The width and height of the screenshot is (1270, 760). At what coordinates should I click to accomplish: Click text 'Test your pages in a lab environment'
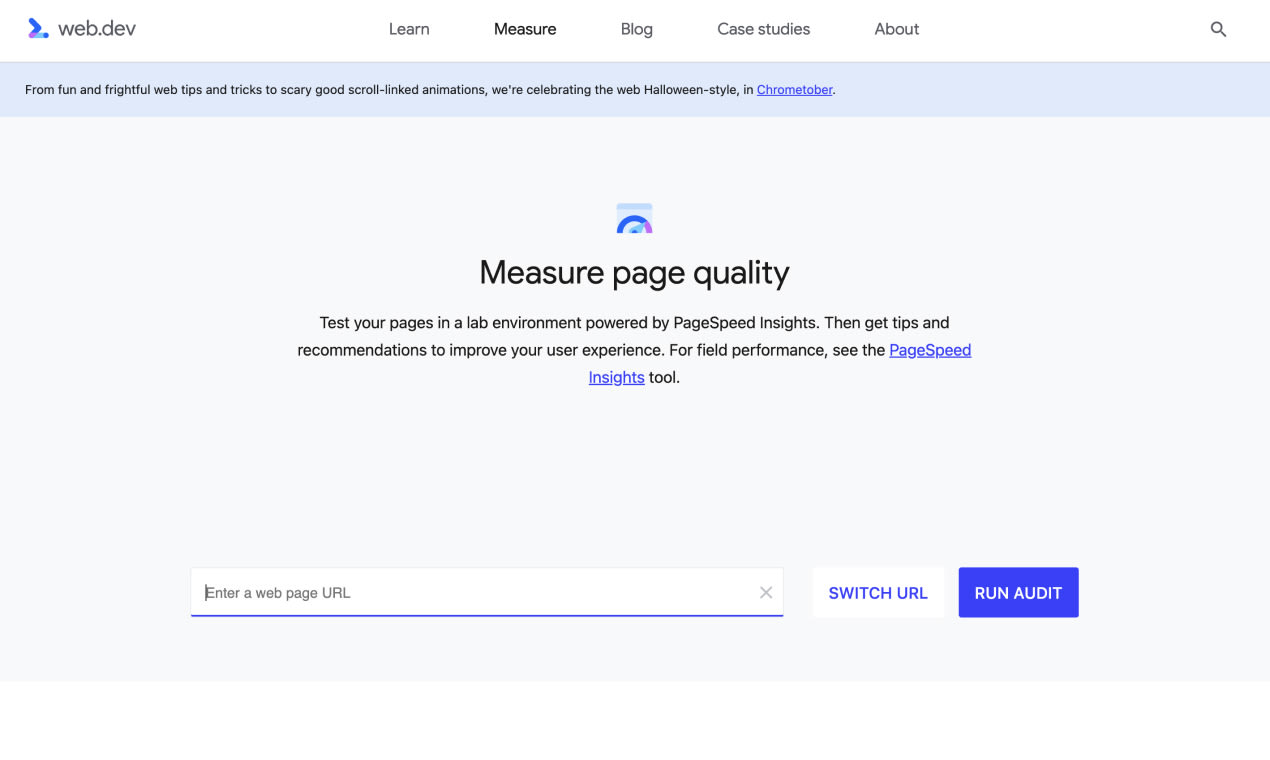tap(452, 323)
